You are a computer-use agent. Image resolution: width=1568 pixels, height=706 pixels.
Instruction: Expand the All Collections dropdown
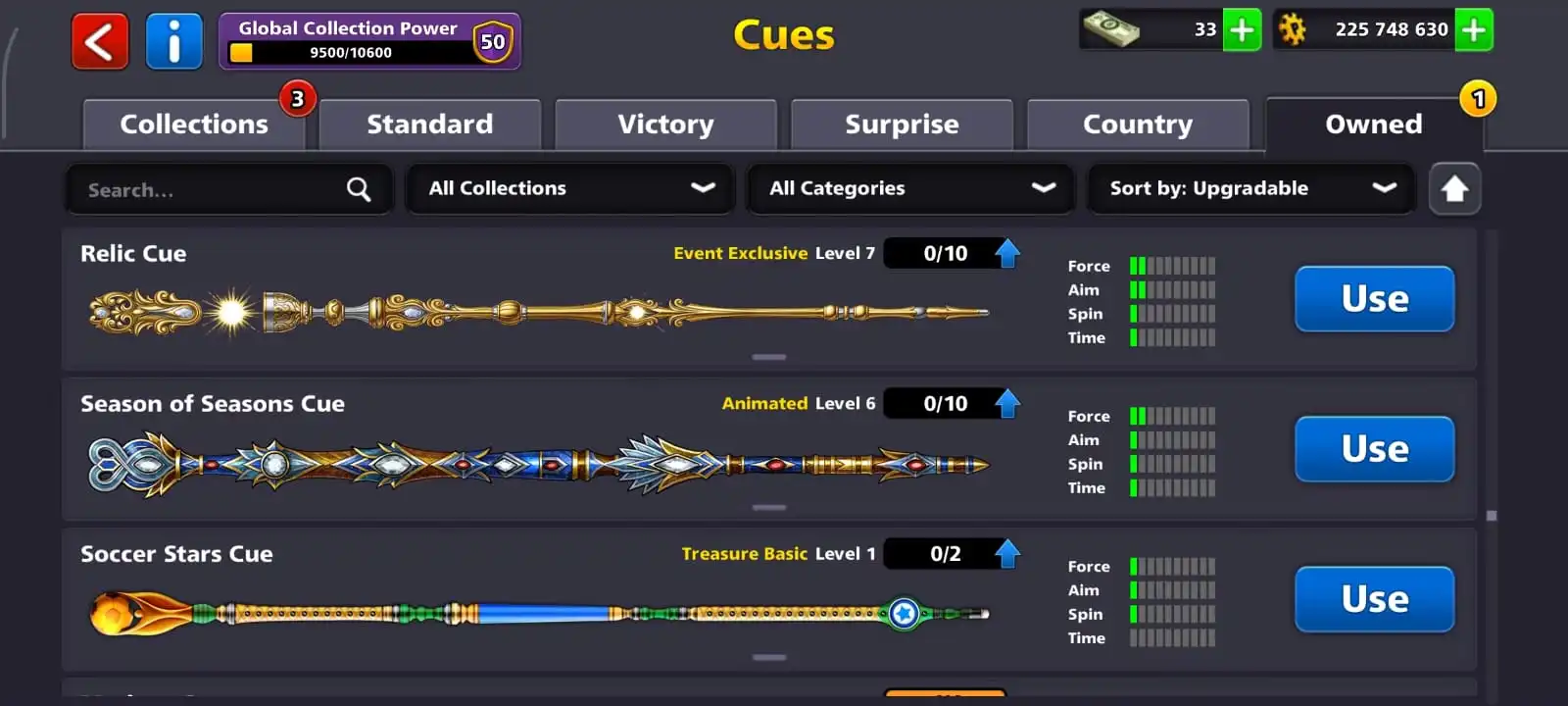[x=570, y=188]
